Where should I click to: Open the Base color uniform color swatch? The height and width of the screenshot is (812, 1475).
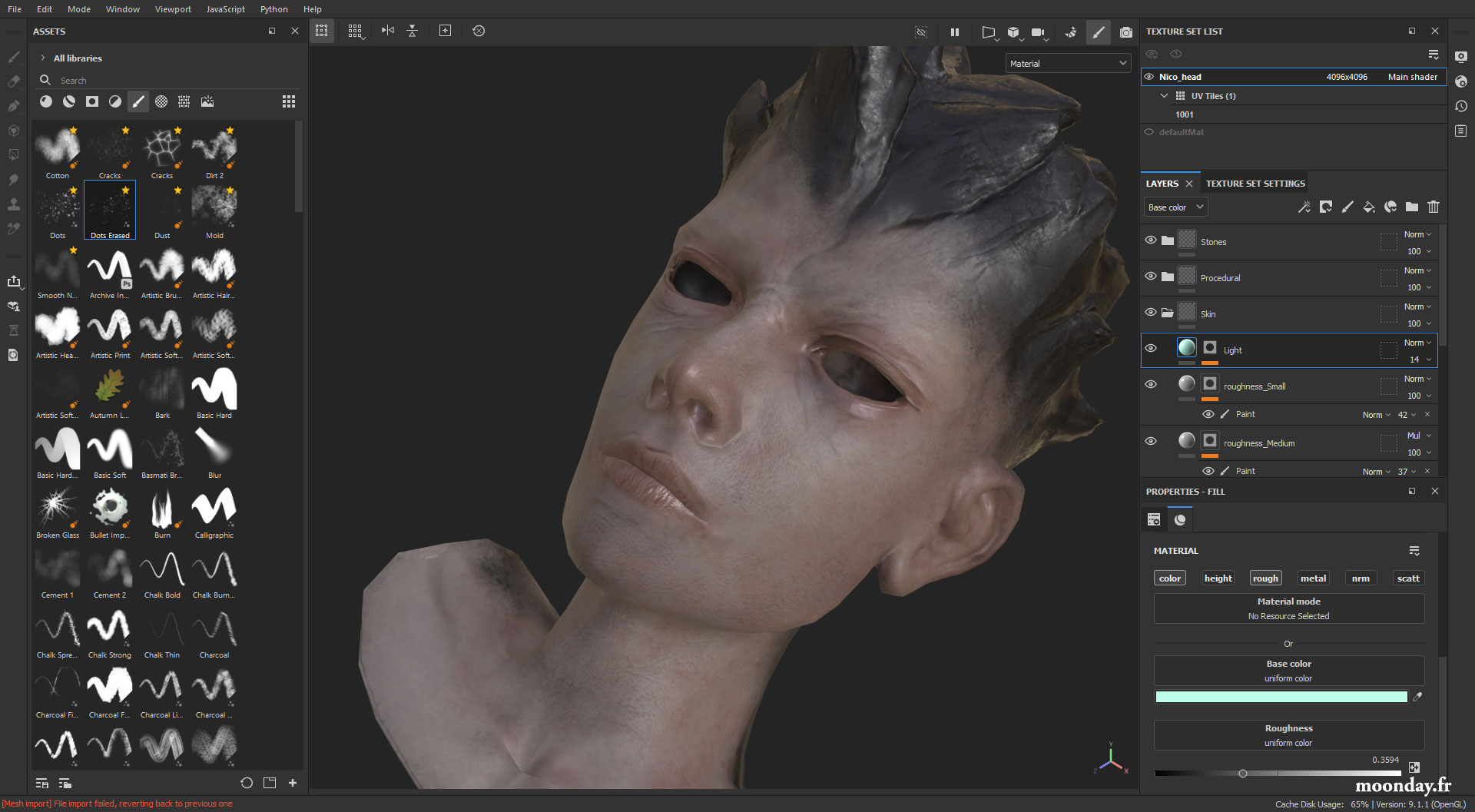tap(1282, 697)
